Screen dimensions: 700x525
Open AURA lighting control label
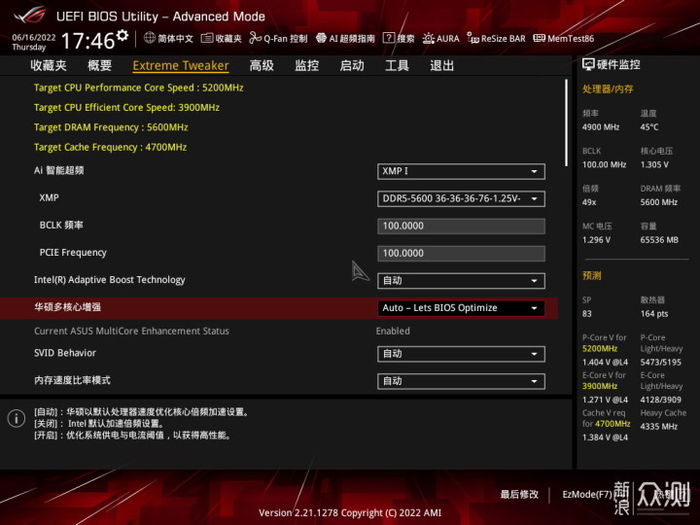tap(448, 39)
